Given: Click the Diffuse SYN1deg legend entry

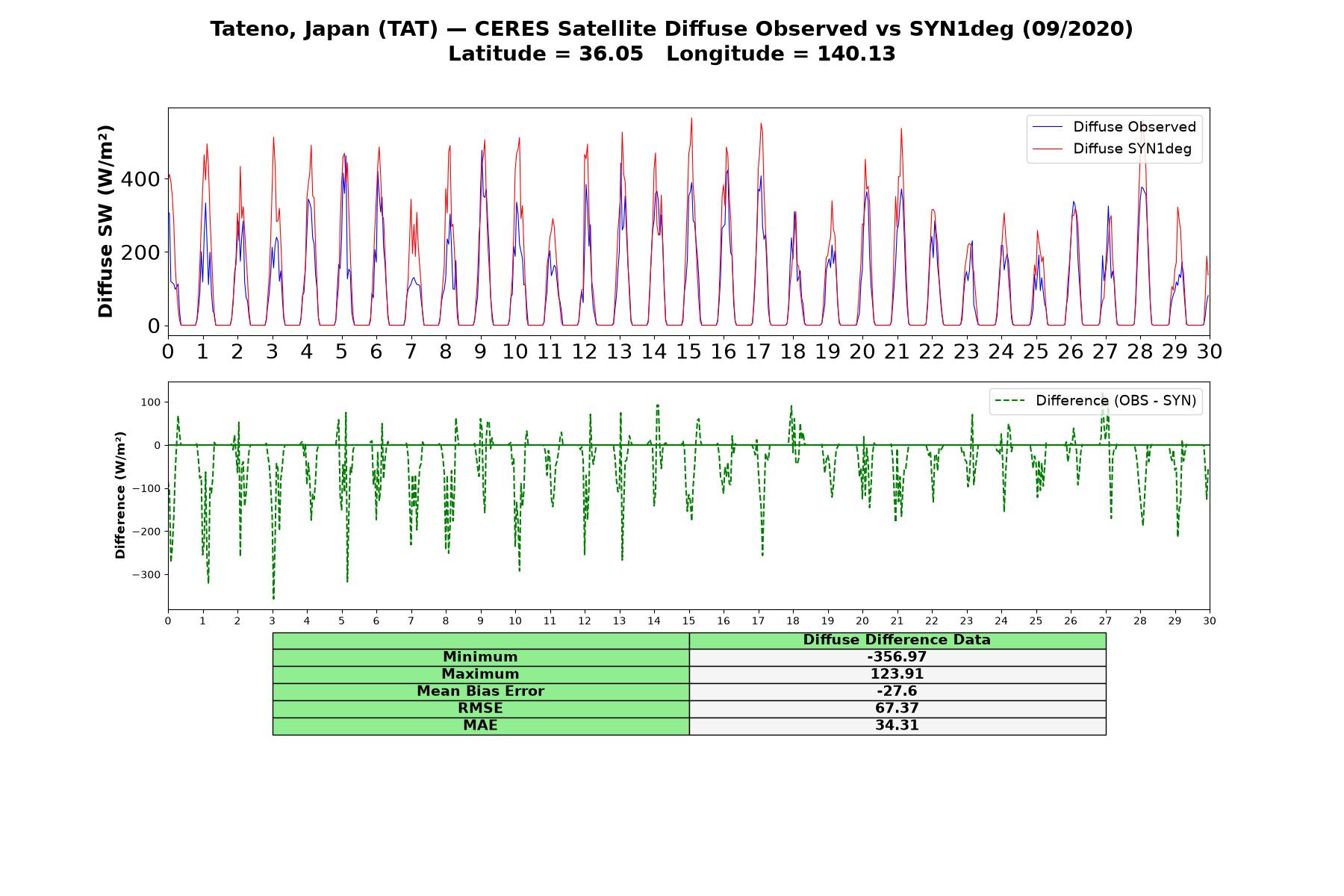Looking at the screenshot, I should pyautogui.click(x=1113, y=149).
